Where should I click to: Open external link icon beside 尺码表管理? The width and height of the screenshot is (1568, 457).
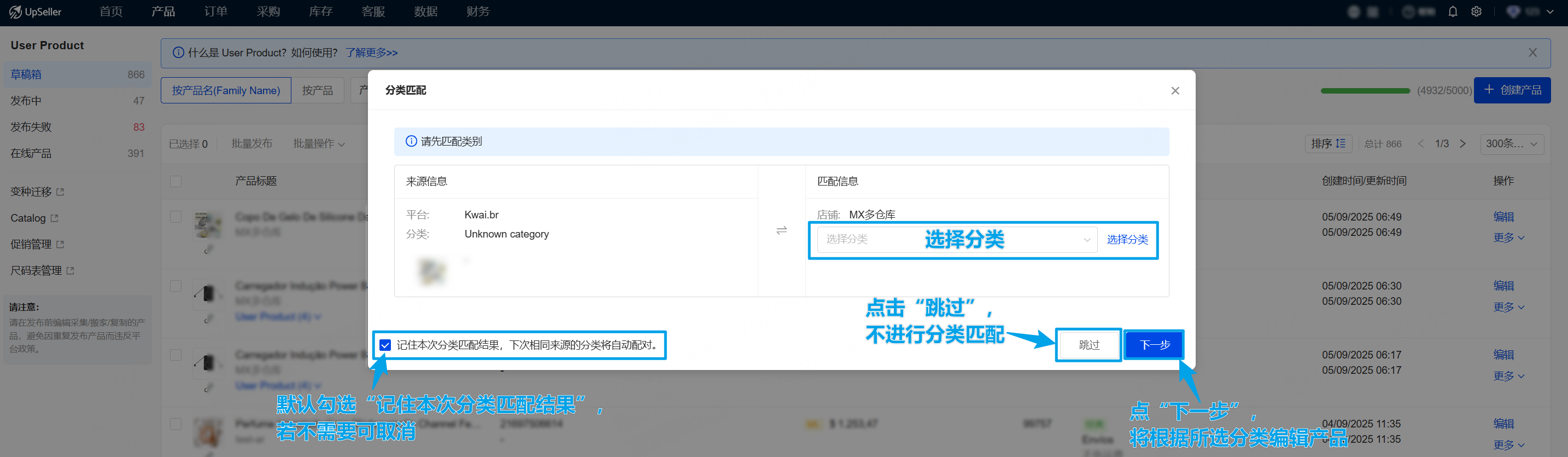pos(70,270)
